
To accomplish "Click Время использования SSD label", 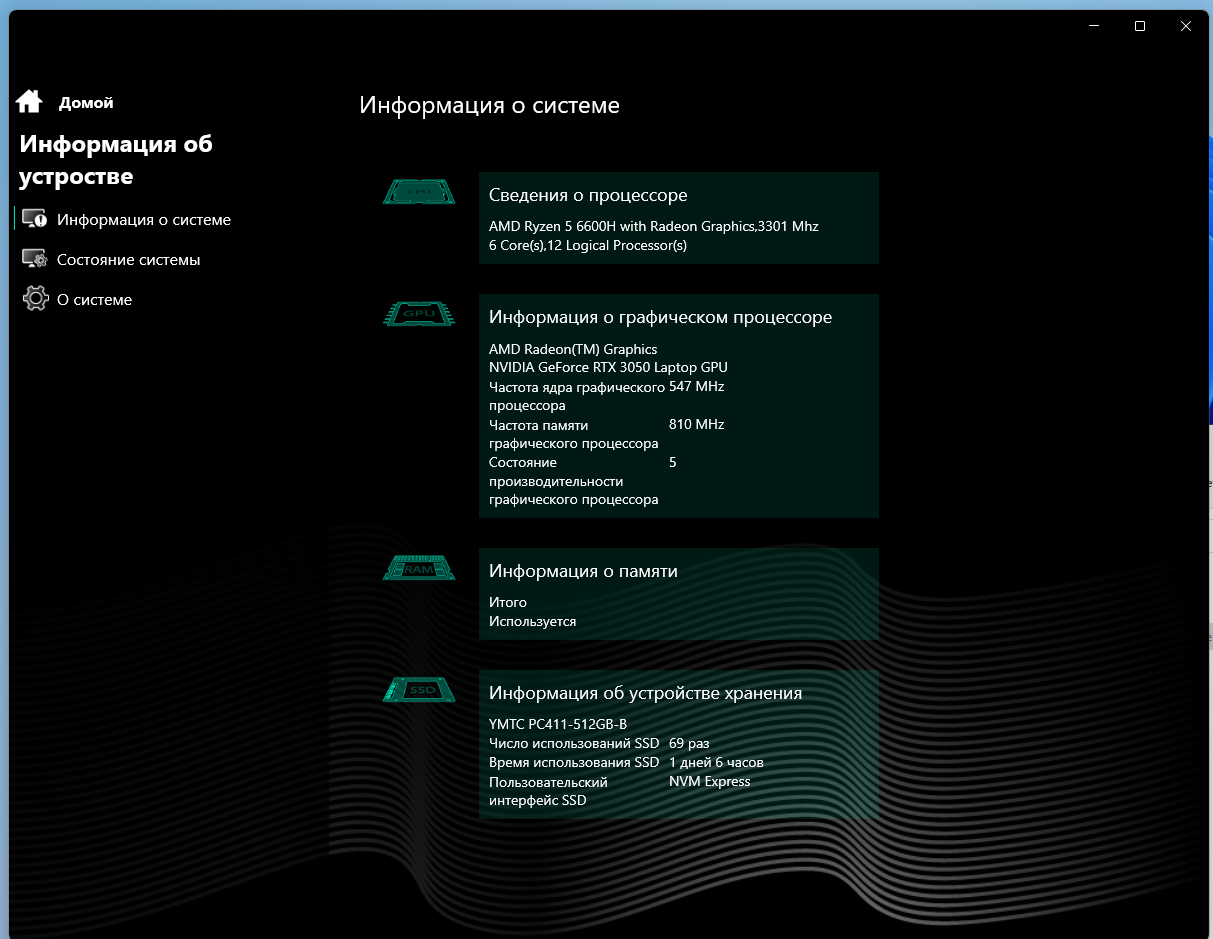I will pyautogui.click(x=574, y=762).
